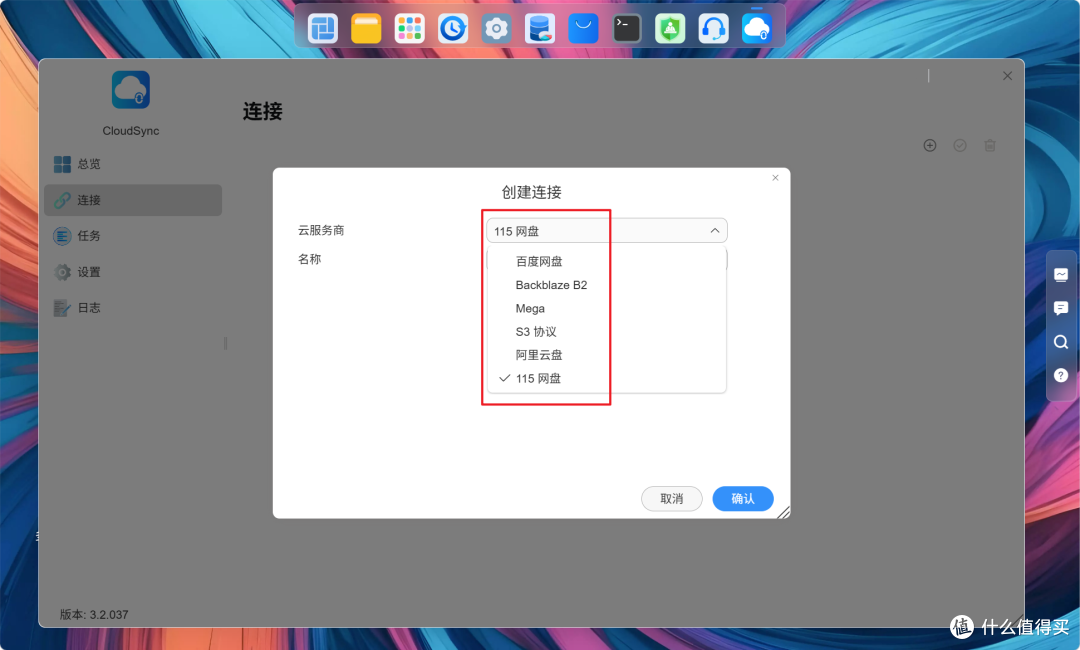
Task: Choose 百度网盘 from the provider list
Action: pos(607,262)
